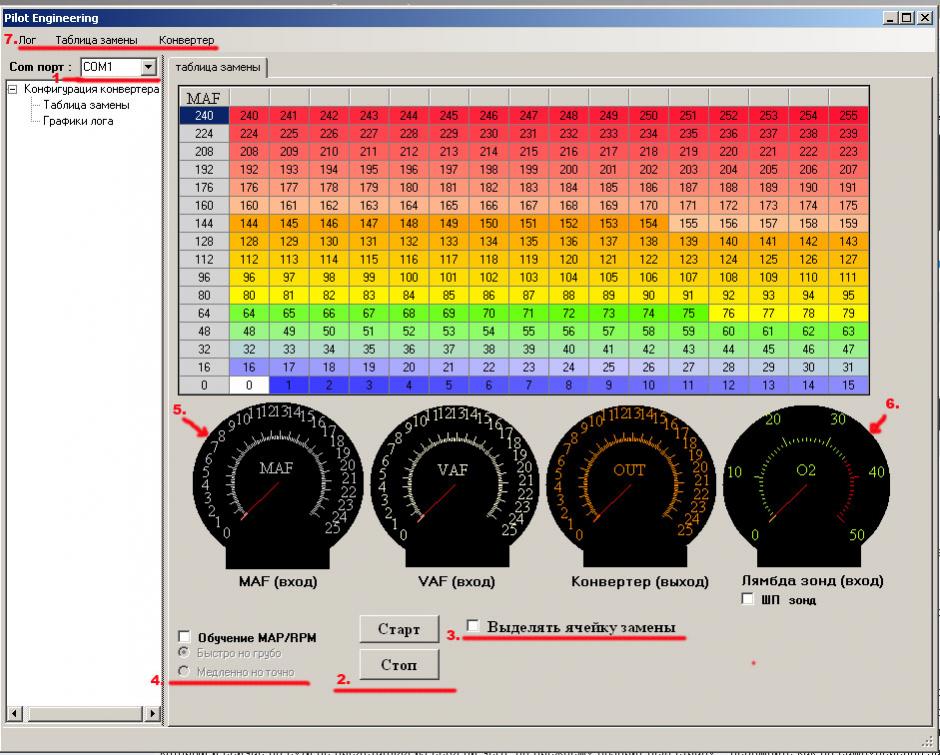Select table cell with value 245

point(449,116)
